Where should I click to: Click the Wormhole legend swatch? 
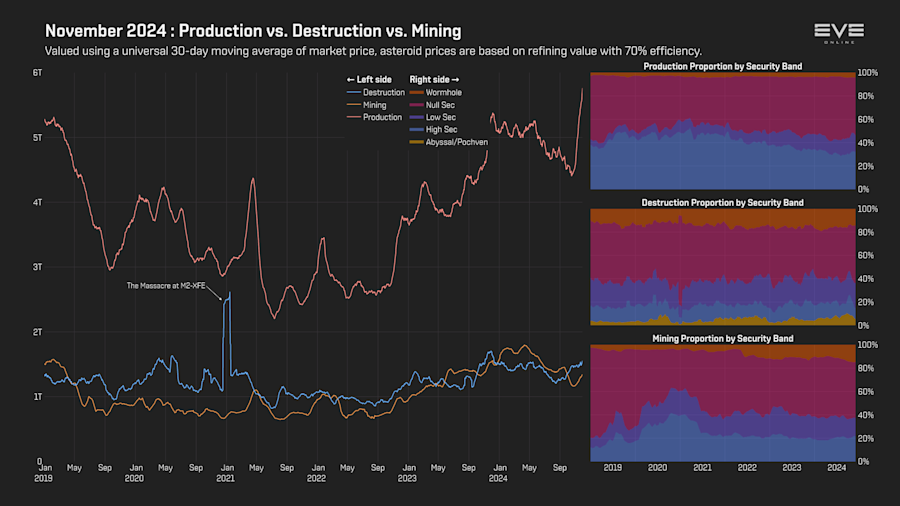416,92
